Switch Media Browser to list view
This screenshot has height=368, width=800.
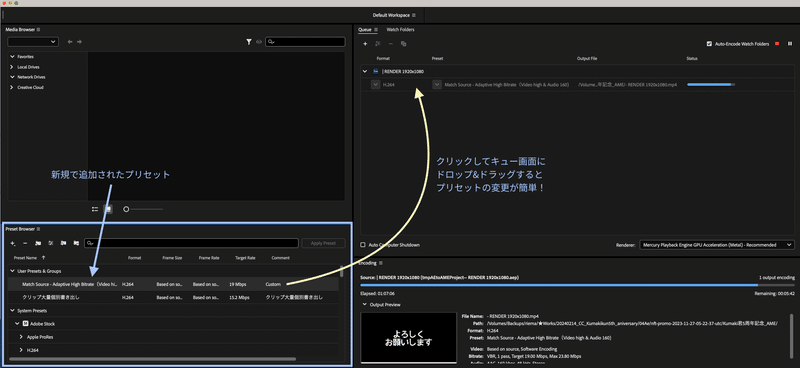(95, 209)
